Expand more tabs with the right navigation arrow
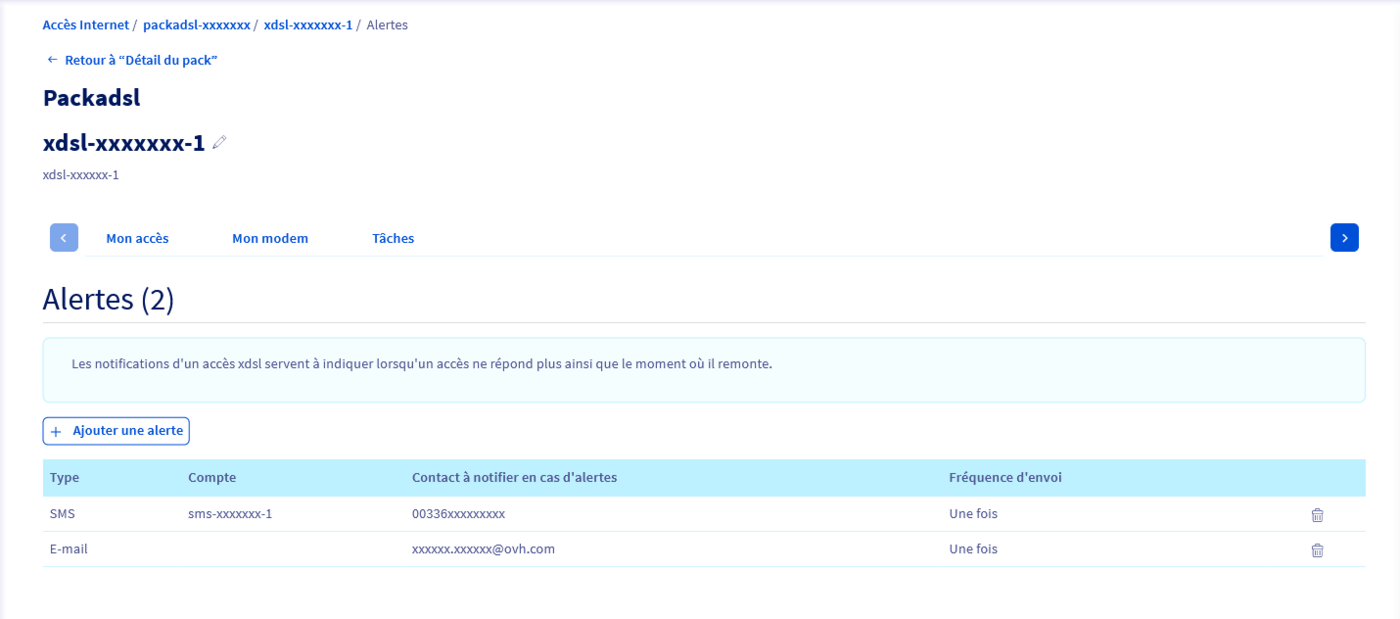 (1344, 237)
